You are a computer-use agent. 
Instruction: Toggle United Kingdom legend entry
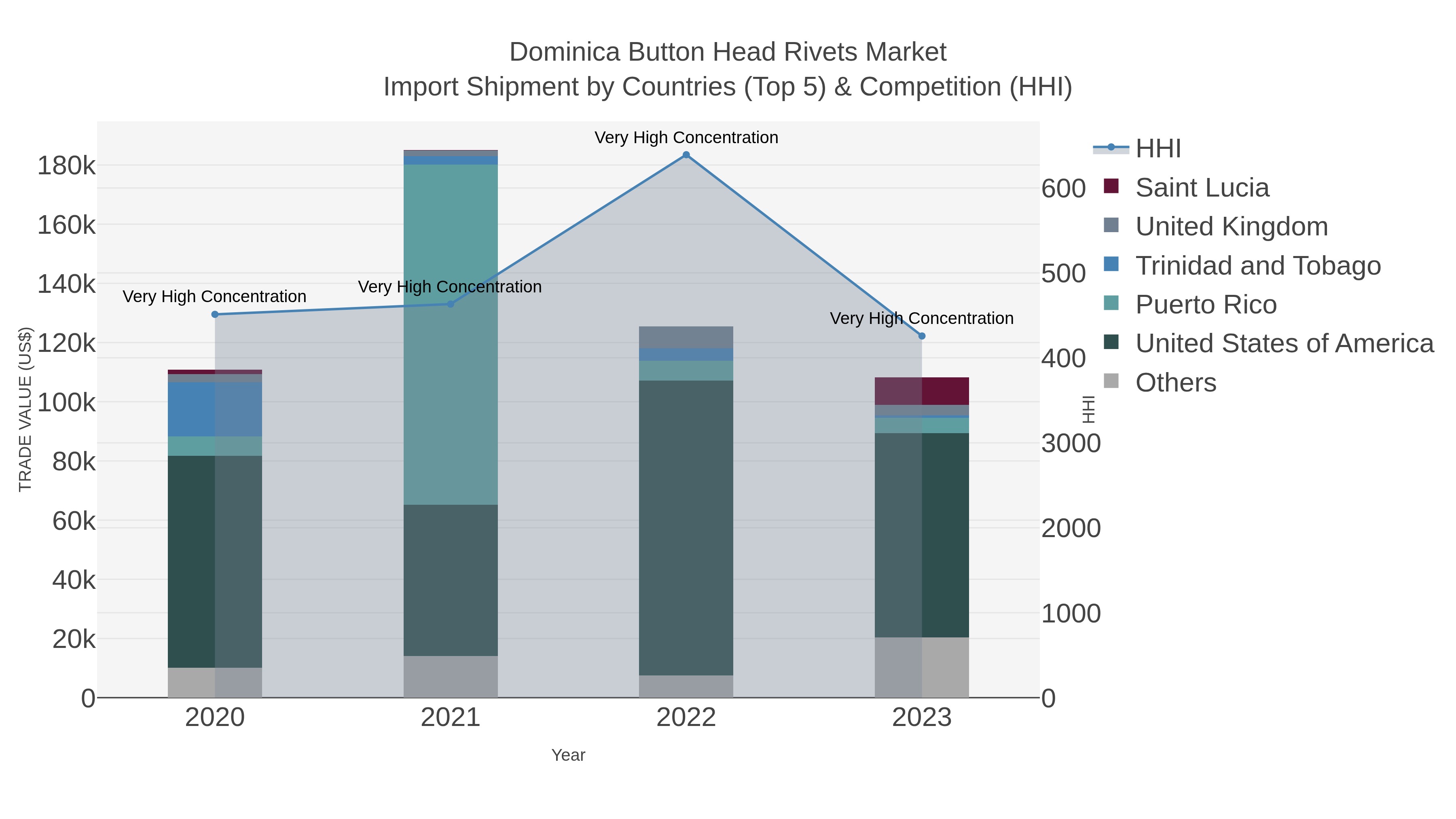[1216, 226]
